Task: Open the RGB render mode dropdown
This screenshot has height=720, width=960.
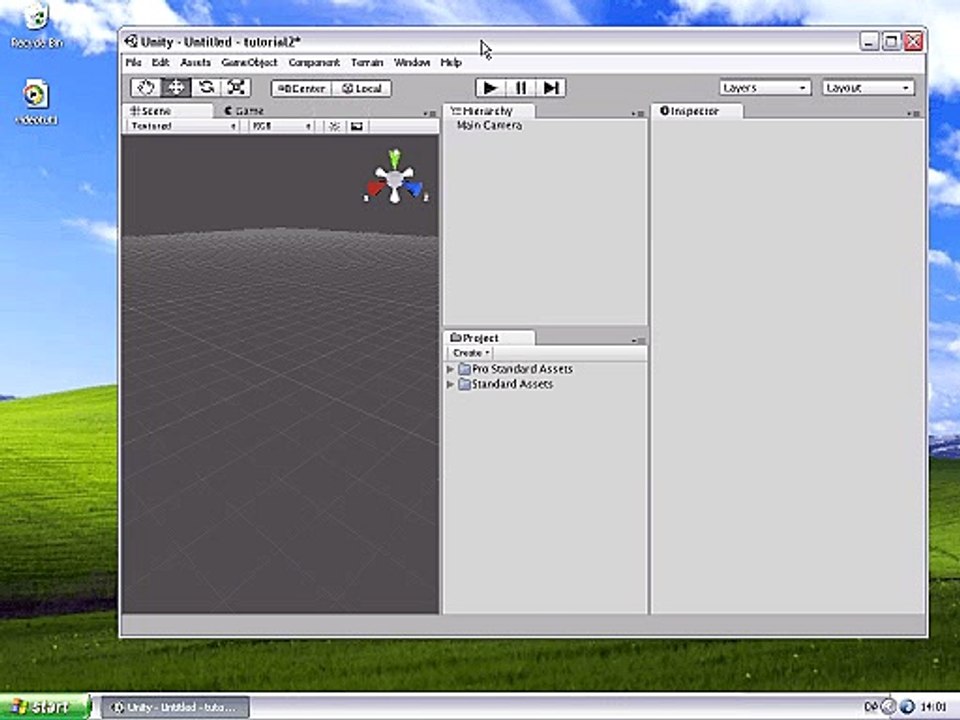Action: pos(282,126)
